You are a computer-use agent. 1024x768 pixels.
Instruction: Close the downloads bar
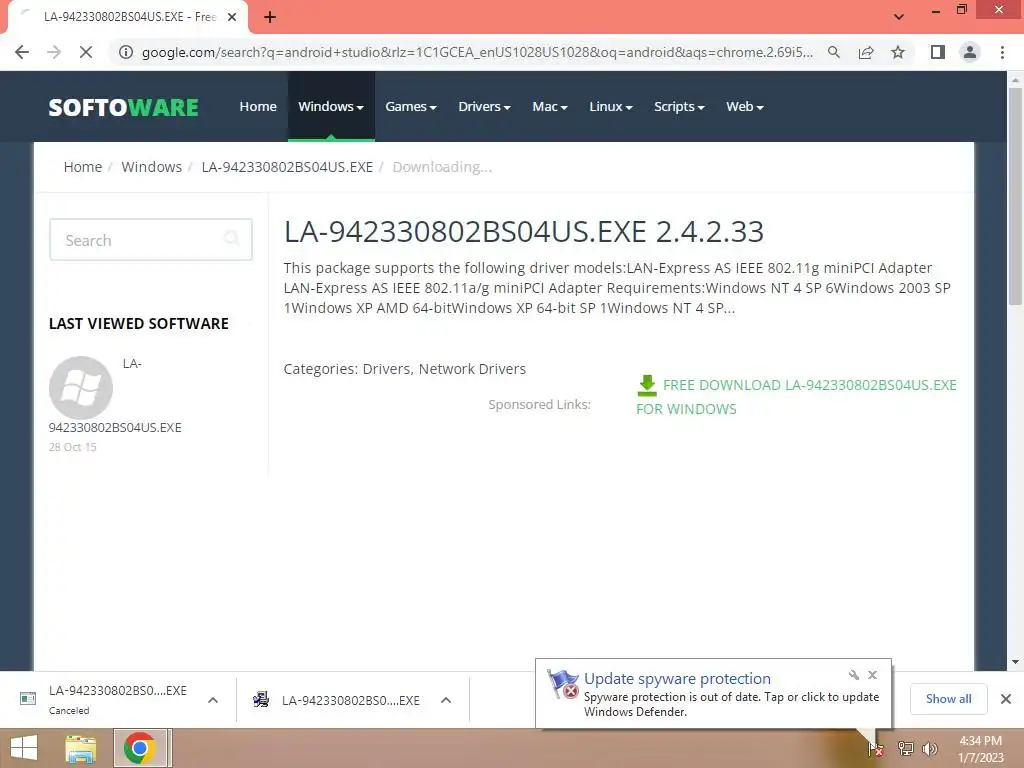(1006, 699)
